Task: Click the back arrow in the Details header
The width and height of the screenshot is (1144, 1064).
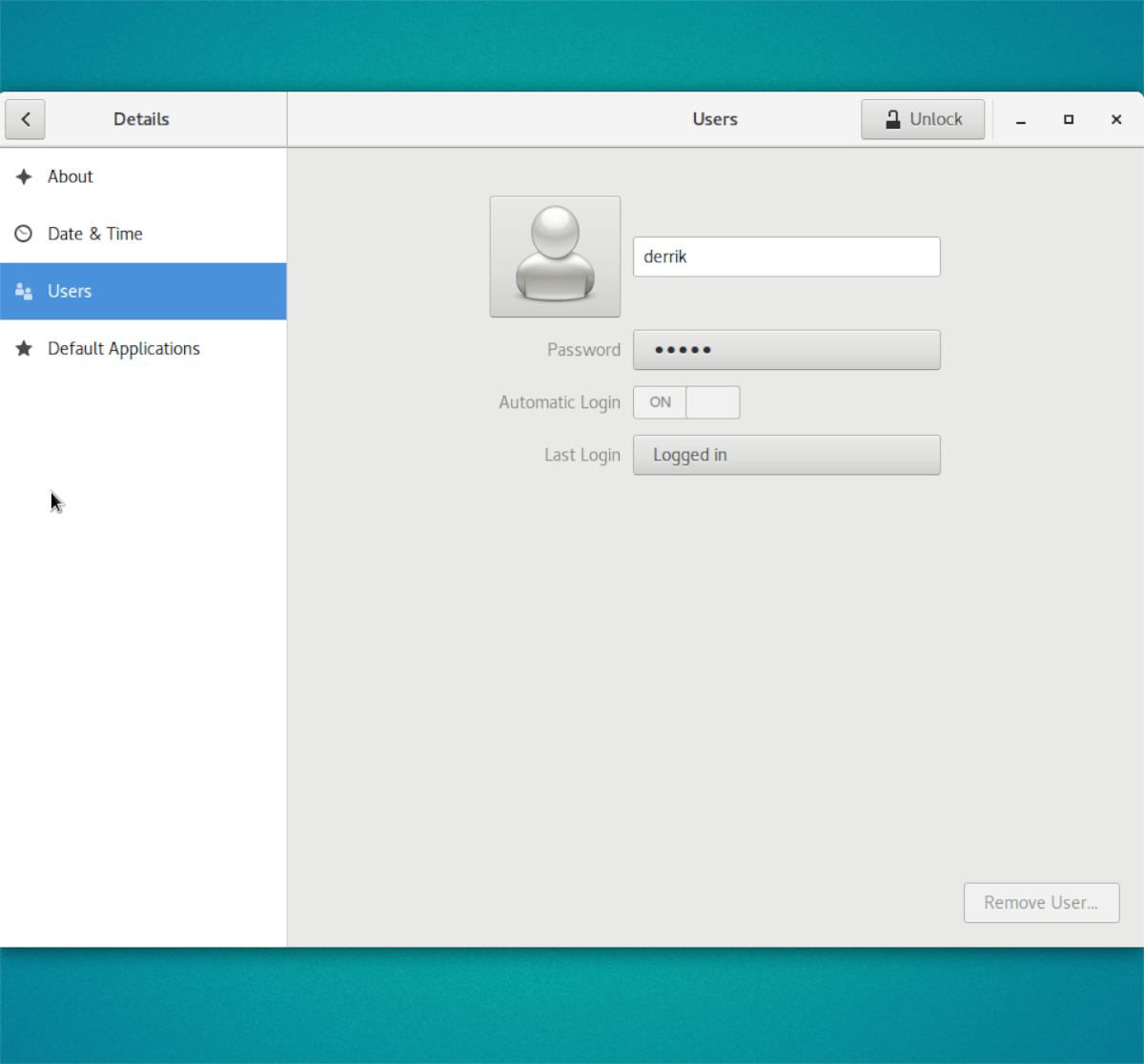Action: coord(25,119)
